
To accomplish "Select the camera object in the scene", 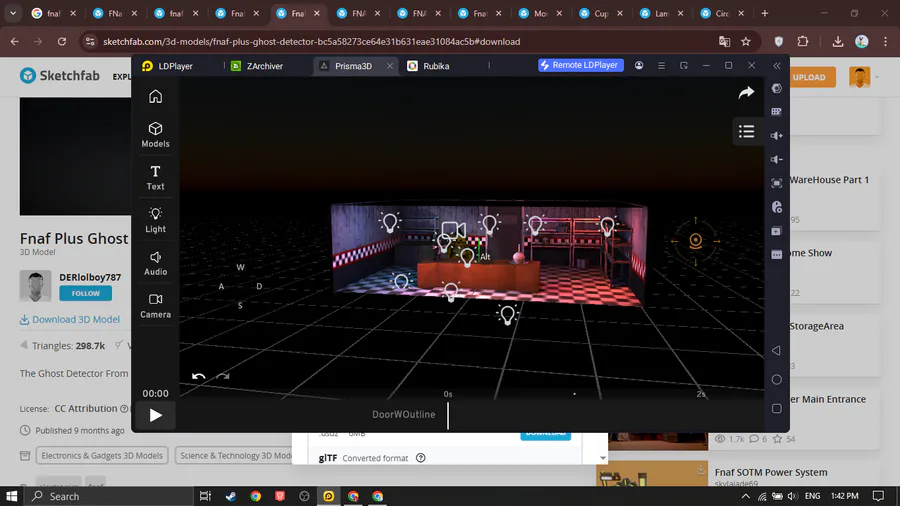I will click(x=453, y=231).
